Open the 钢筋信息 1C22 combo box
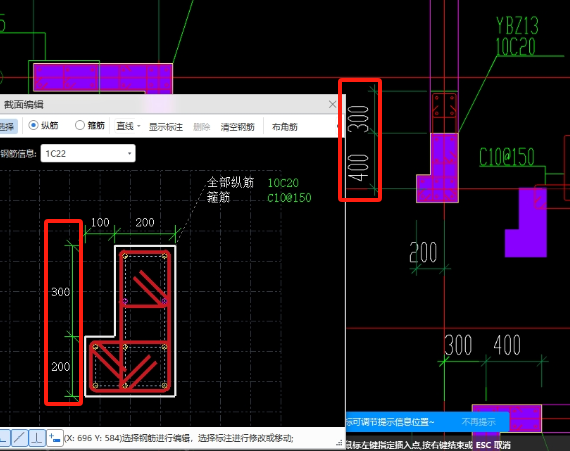 point(88,153)
